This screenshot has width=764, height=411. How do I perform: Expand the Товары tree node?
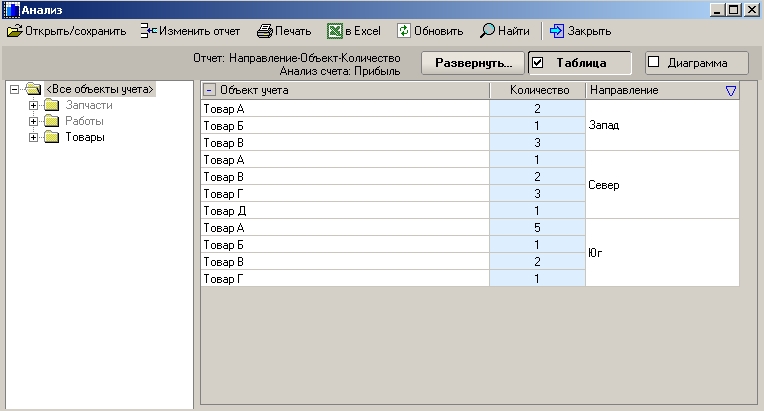pyautogui.click(x=34, y=137)
